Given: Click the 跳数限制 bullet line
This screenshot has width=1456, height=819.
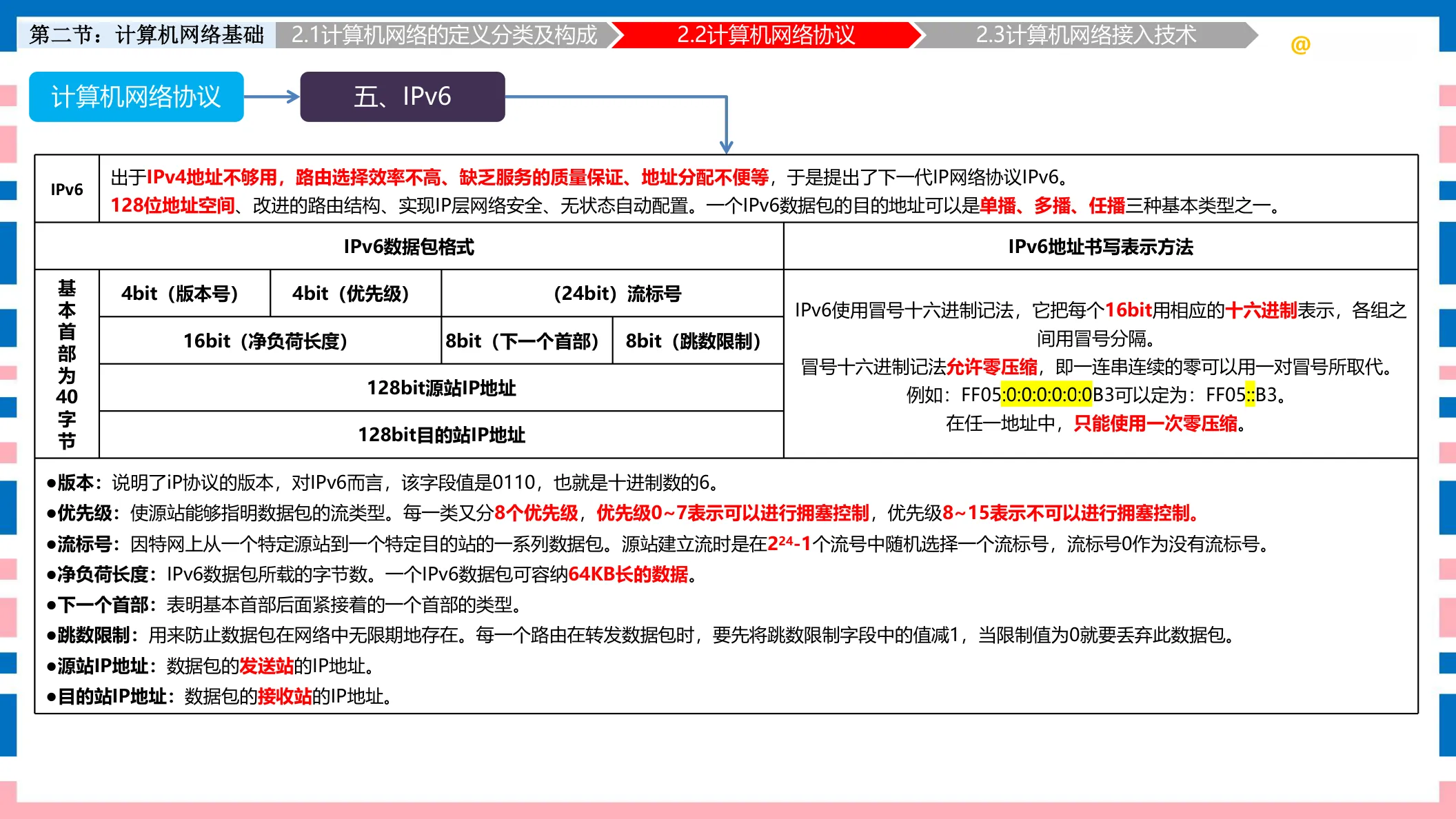Looking at the screenshot, I should pyautogui.click(x=642, y=635).
